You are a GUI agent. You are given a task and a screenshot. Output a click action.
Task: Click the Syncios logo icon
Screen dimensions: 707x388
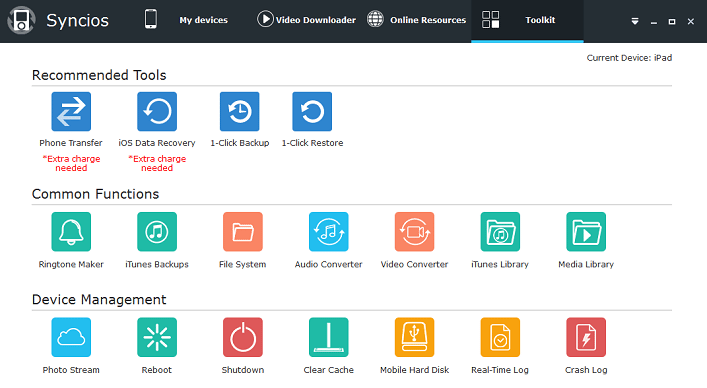tap(21, 20)
